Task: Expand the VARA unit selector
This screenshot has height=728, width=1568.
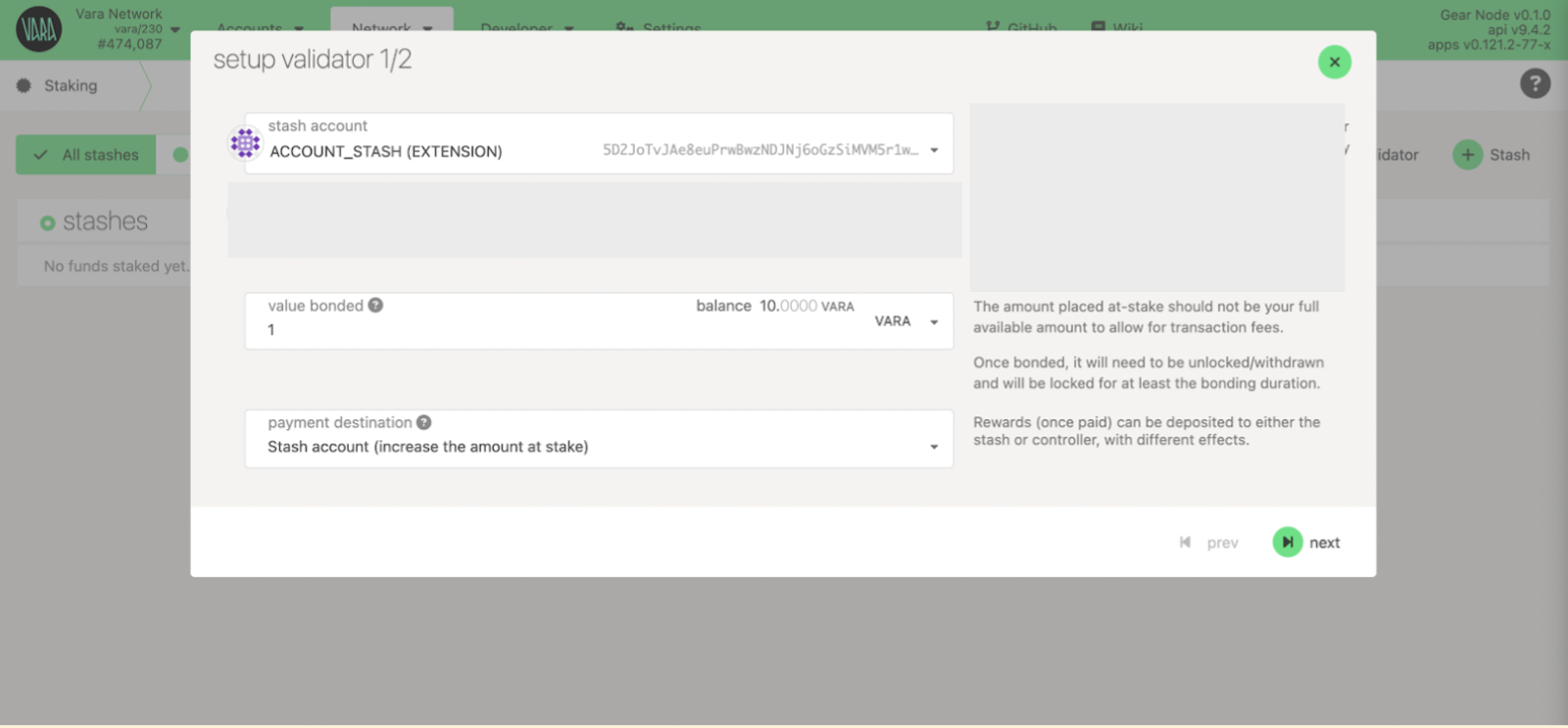Action: click(x=906, y=321)
